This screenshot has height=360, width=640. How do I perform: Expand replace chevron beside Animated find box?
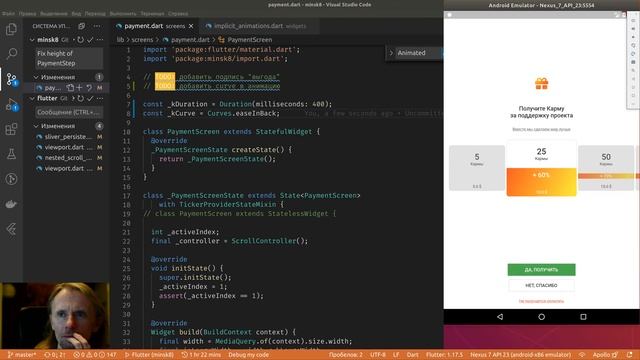[x=391, y=53]
